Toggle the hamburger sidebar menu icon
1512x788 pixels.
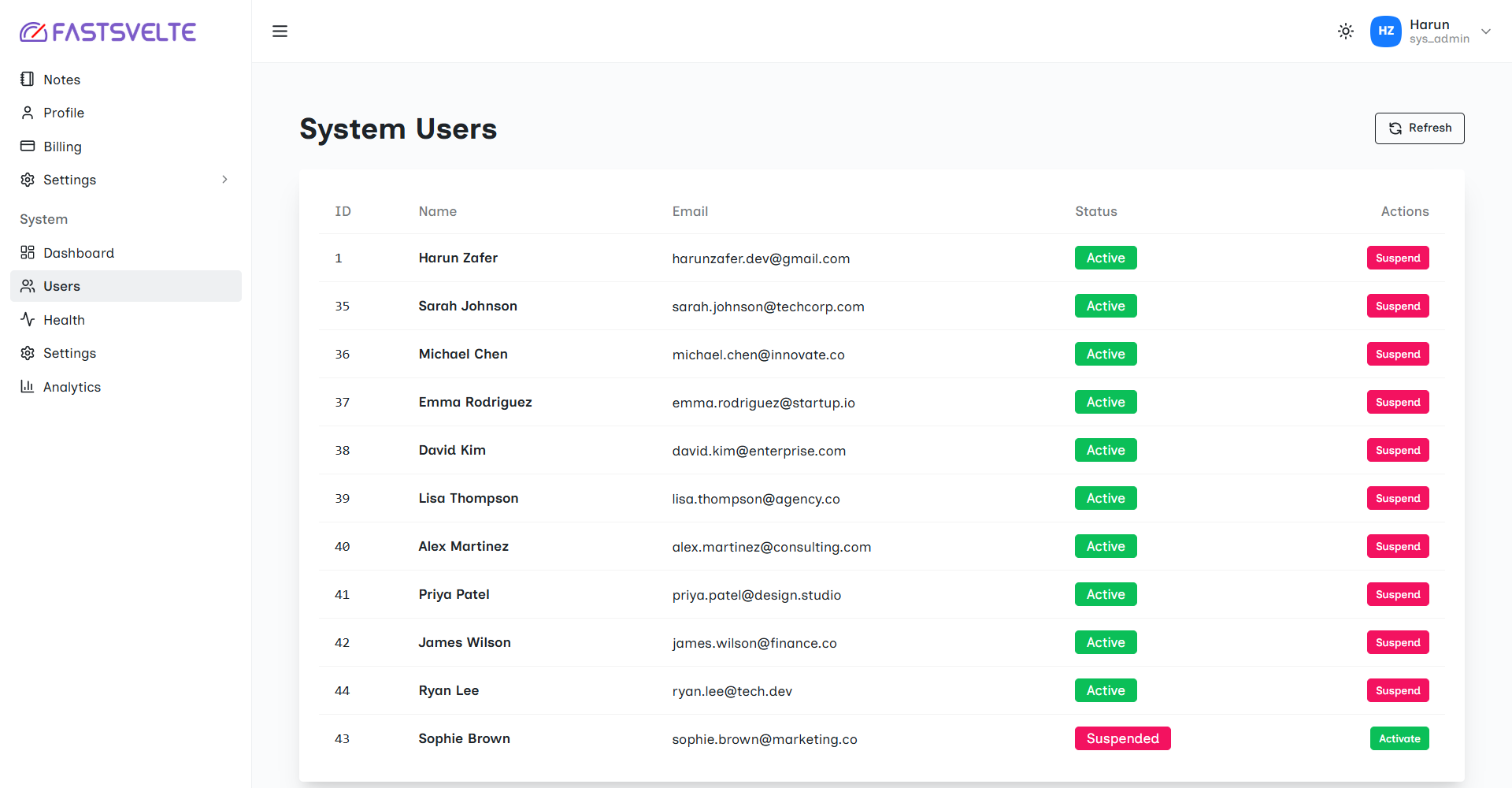(280, 32)
